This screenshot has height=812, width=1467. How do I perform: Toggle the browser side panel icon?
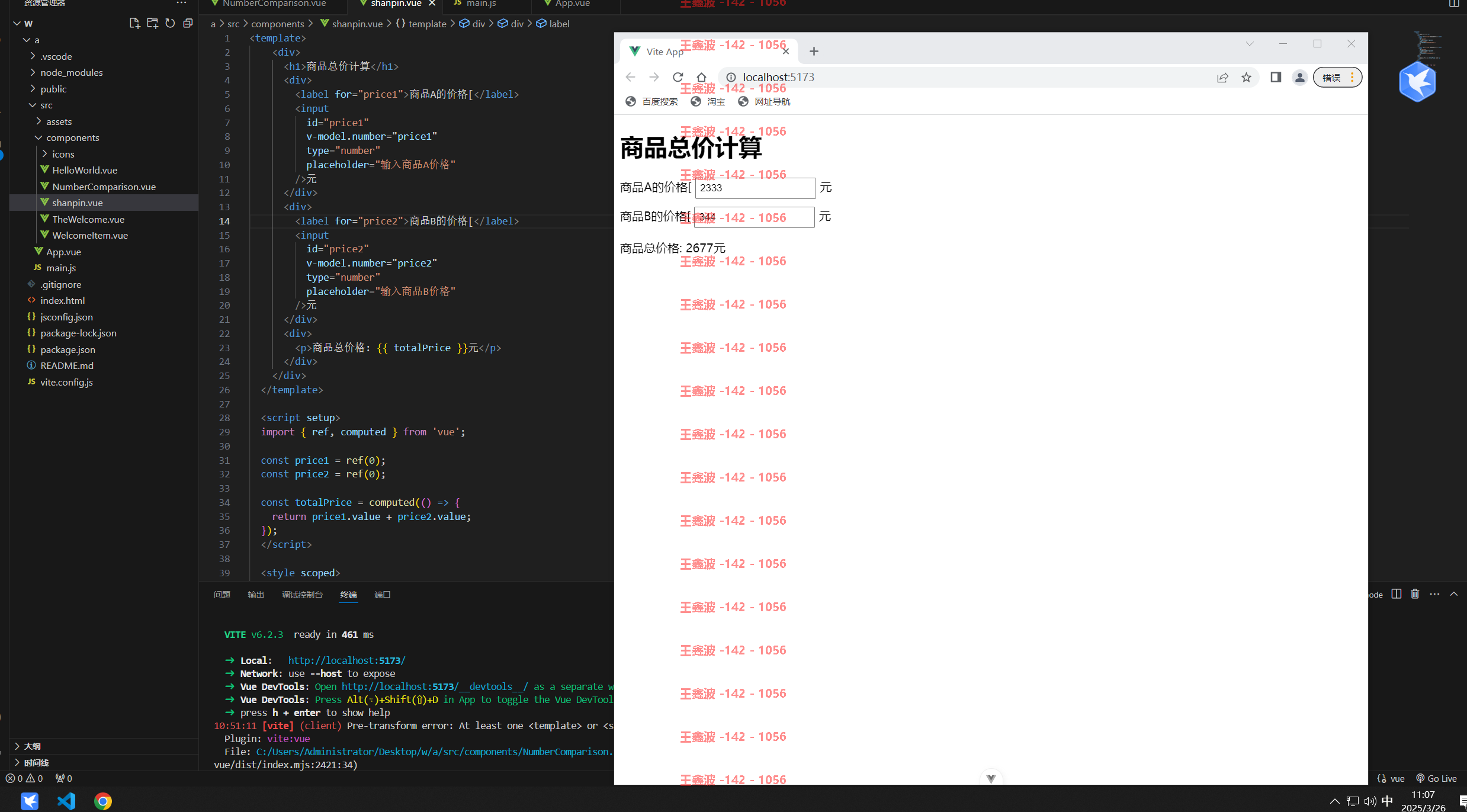click(x=1276, y=78)
